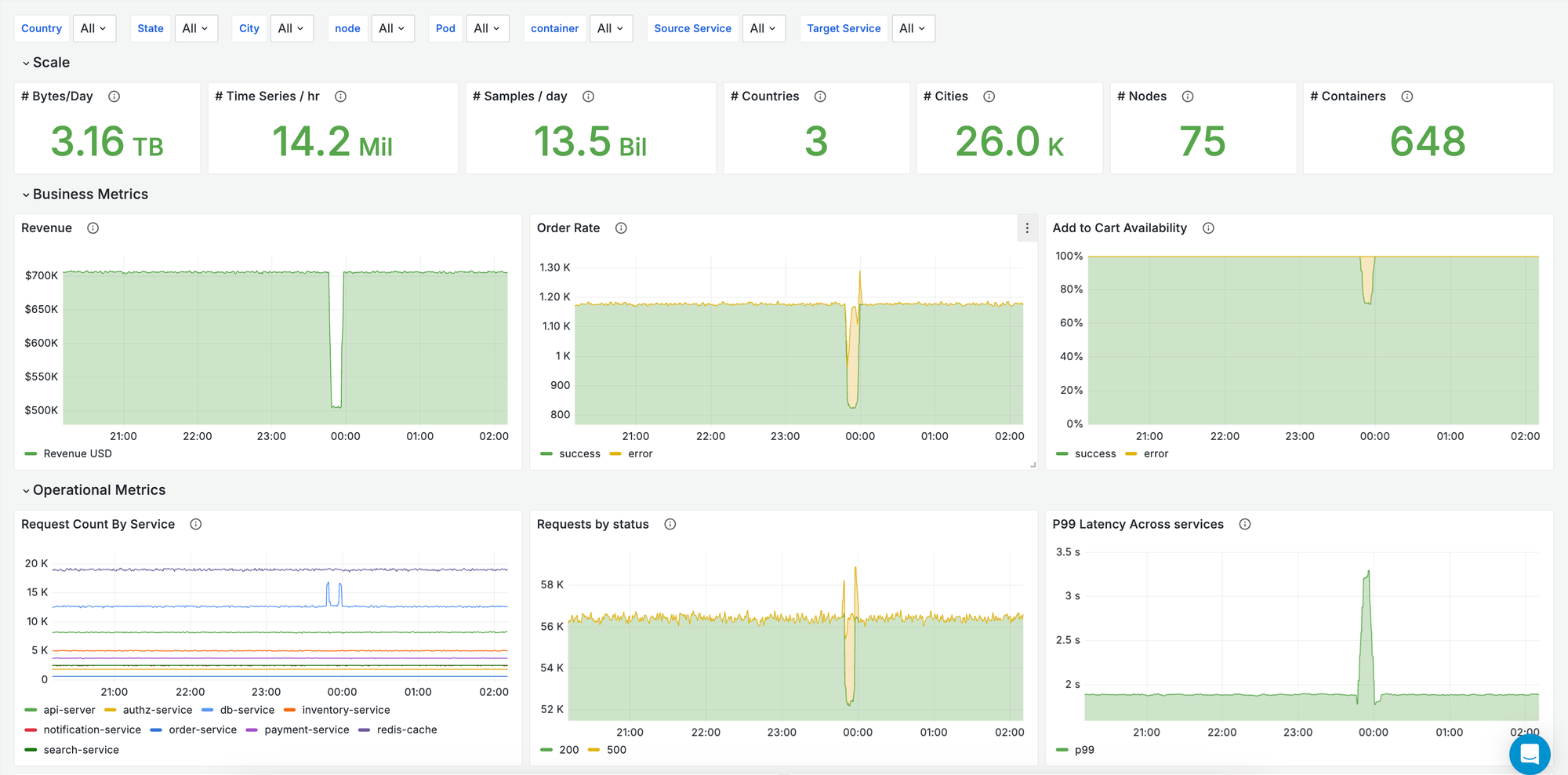Image resolution: width=1568 pixels, height=775 pixels.
Task: Show info for Request Count By Service
Action: point(196,524)
